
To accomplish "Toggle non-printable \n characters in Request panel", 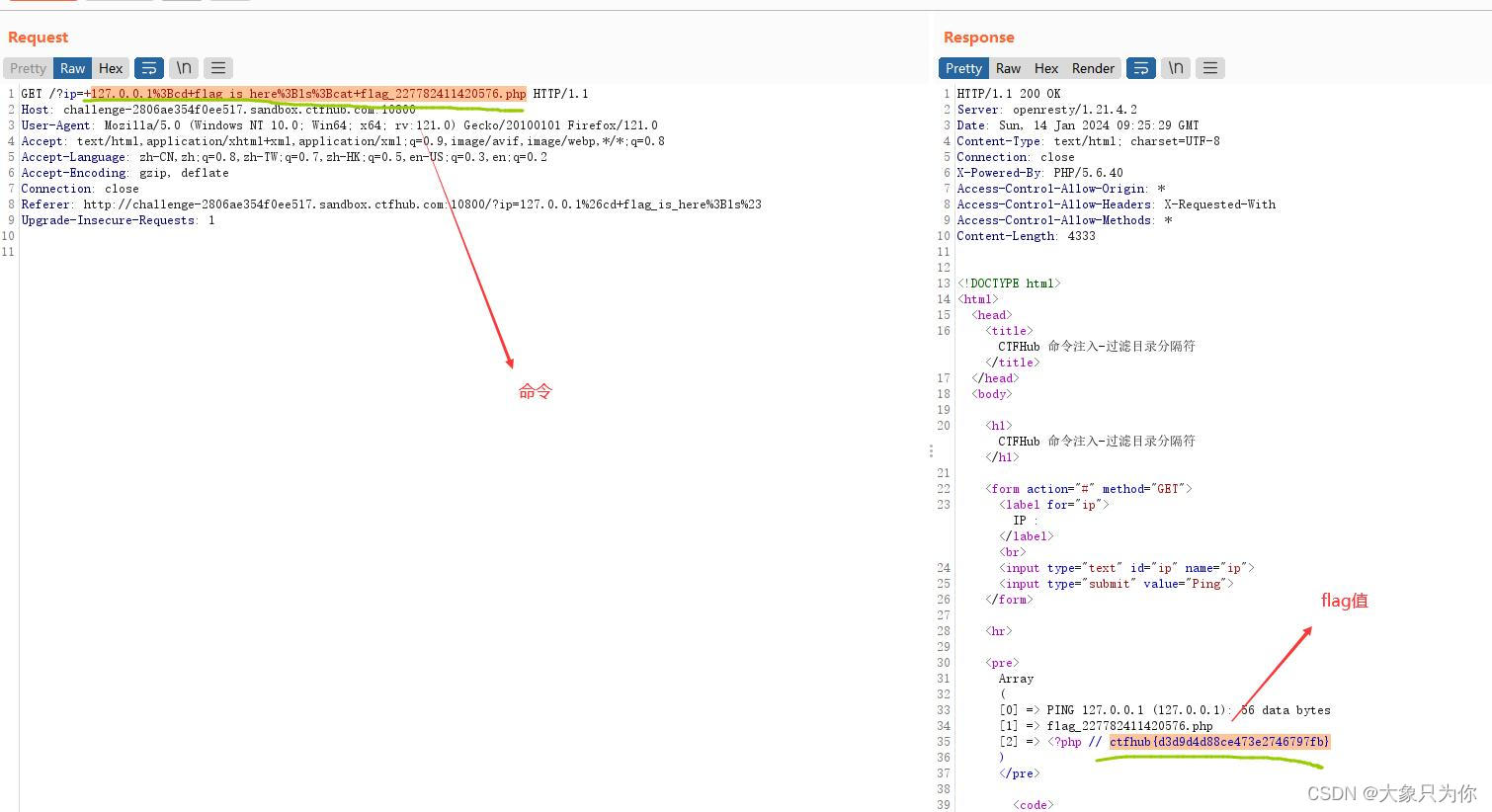I will tap(184, 68).
